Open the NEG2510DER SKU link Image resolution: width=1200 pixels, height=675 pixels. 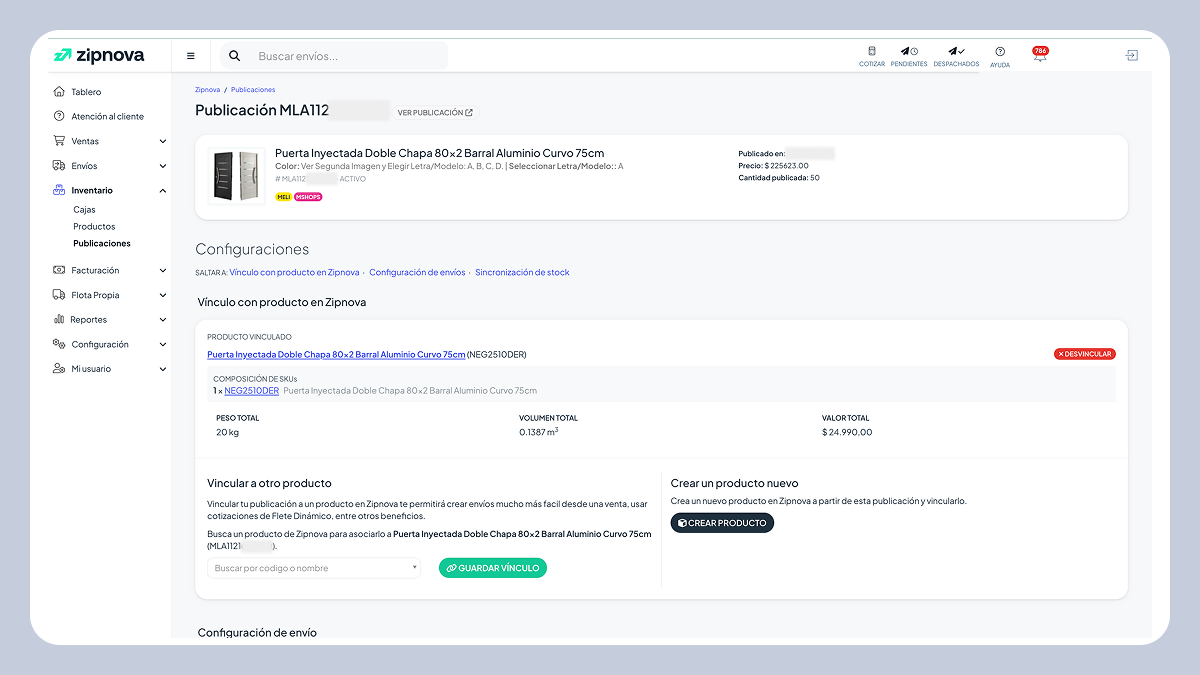(251, 391)
